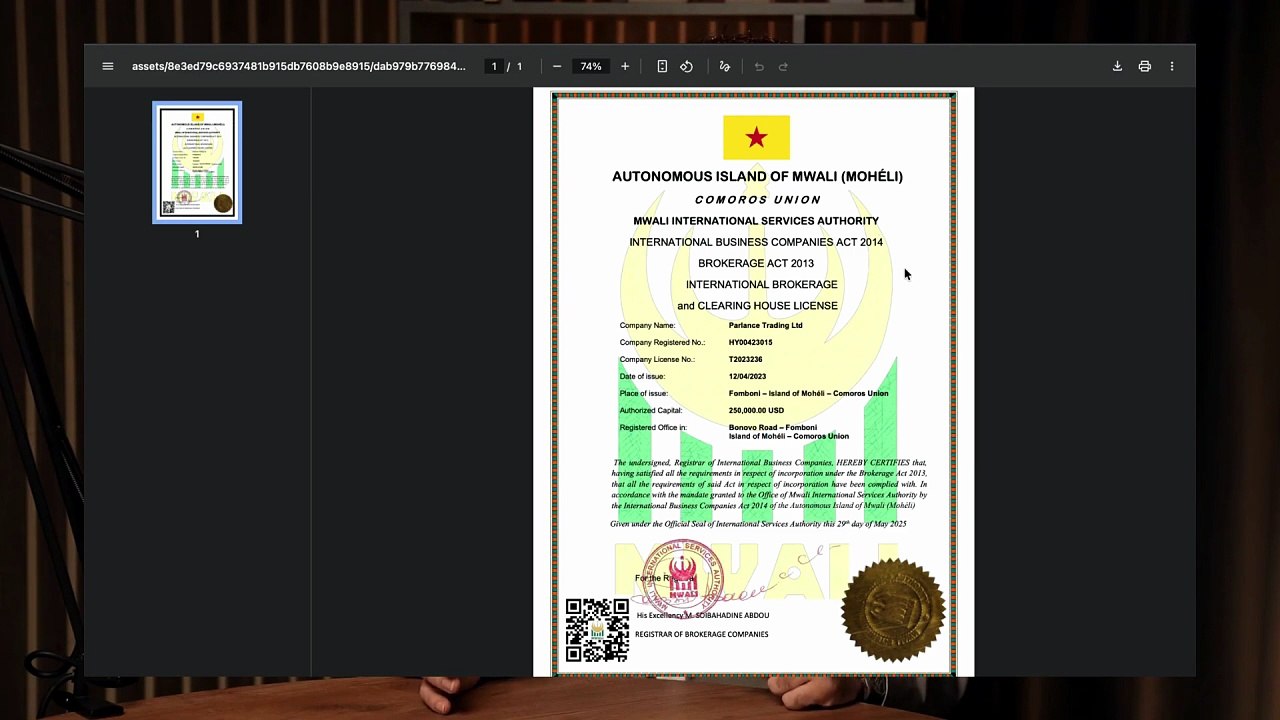Click "MWALI INTERNATIONAL SERVICES AUTHORITY" line
Screen dimensions: 1280x720
tap(756, 221)
